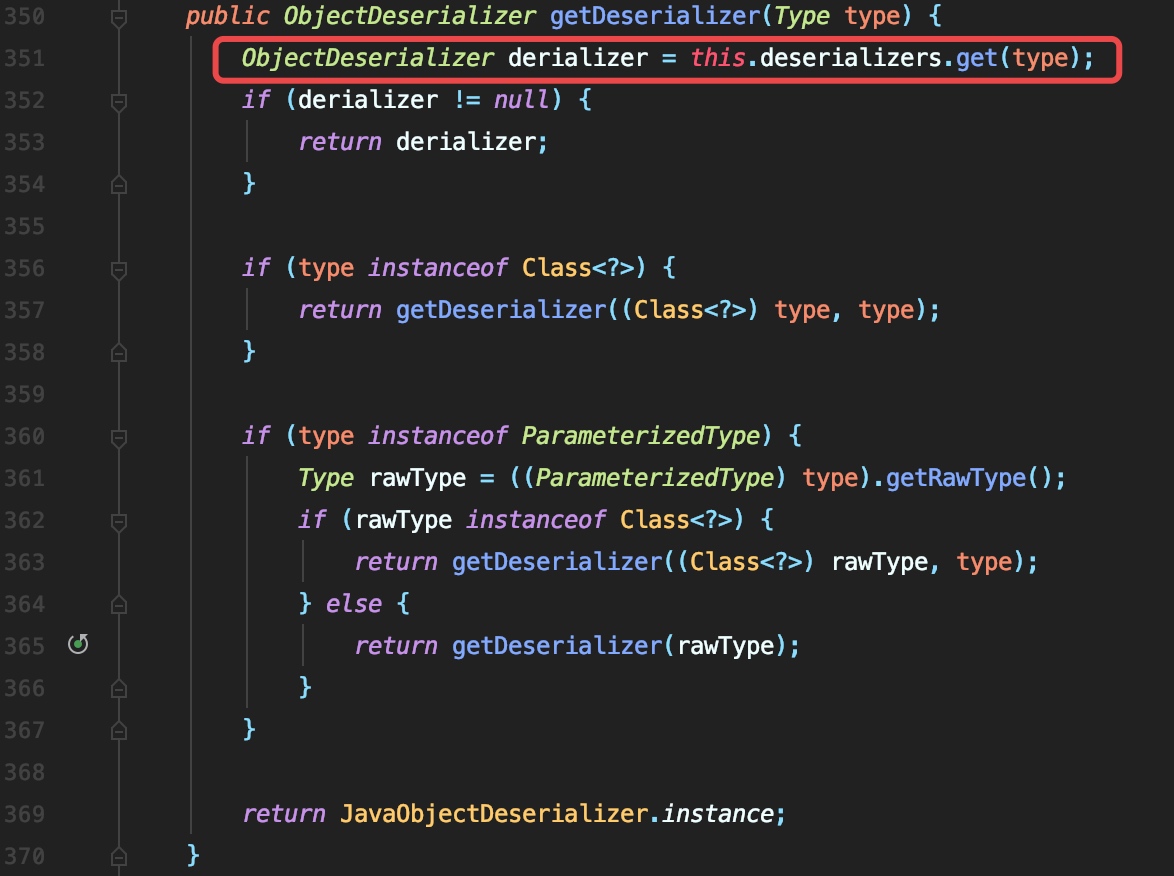Viewport: 1174px width, 876px height.
Task: Click the recursive call icon on line 365
Action: tap(78, 644)
